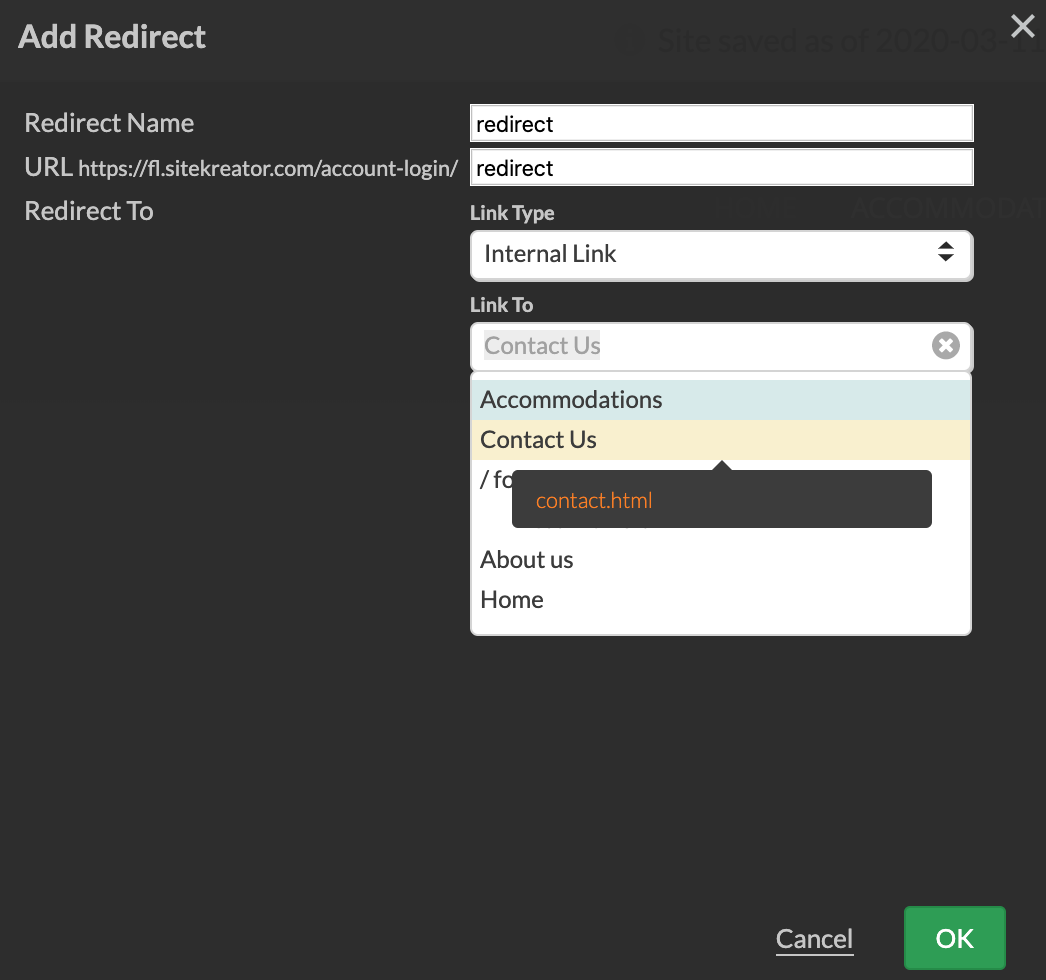Clear the Link To field
This screenshot has width=1046, height=980.
pos(945,346)
